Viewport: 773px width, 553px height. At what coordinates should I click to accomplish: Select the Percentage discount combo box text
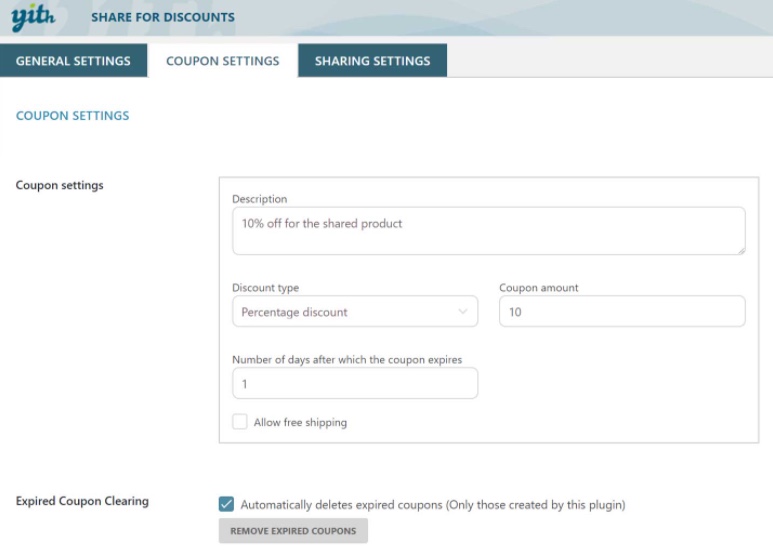[x=295, y=312]
